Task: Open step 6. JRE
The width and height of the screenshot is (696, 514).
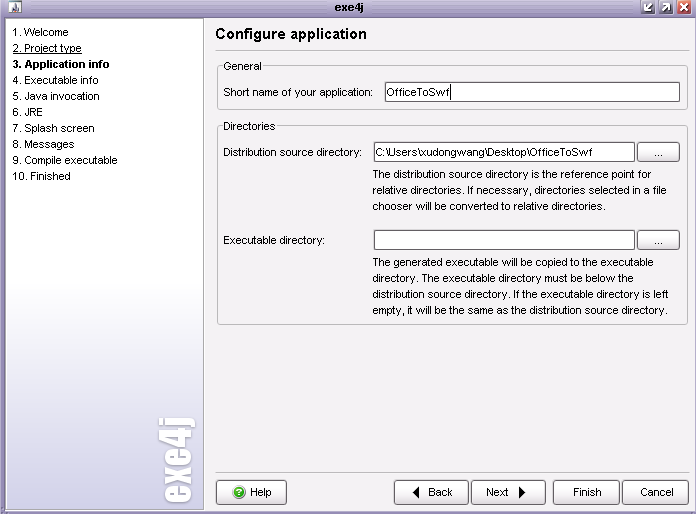Action: click(28, 112)
